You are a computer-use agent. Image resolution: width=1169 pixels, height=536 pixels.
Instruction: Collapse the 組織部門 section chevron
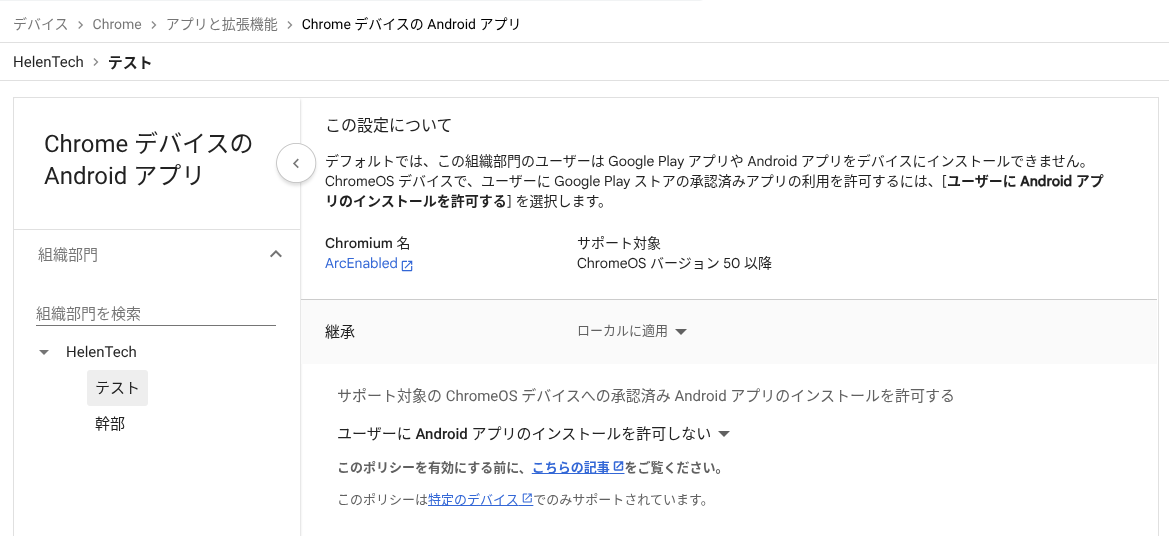point(276,255)
